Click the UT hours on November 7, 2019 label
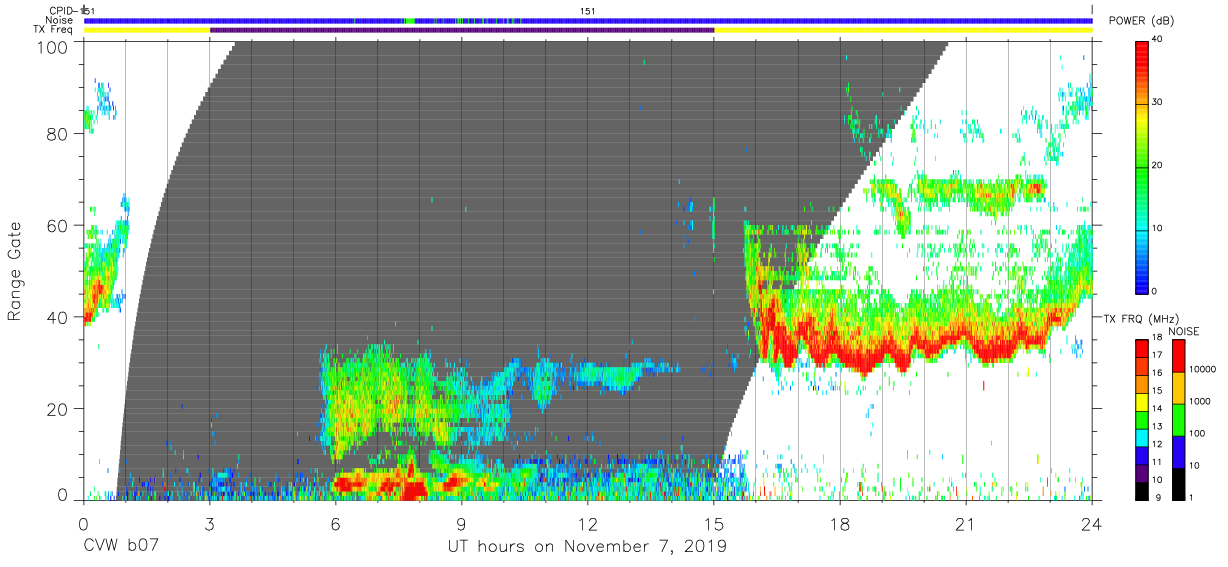 pos(587,547)
